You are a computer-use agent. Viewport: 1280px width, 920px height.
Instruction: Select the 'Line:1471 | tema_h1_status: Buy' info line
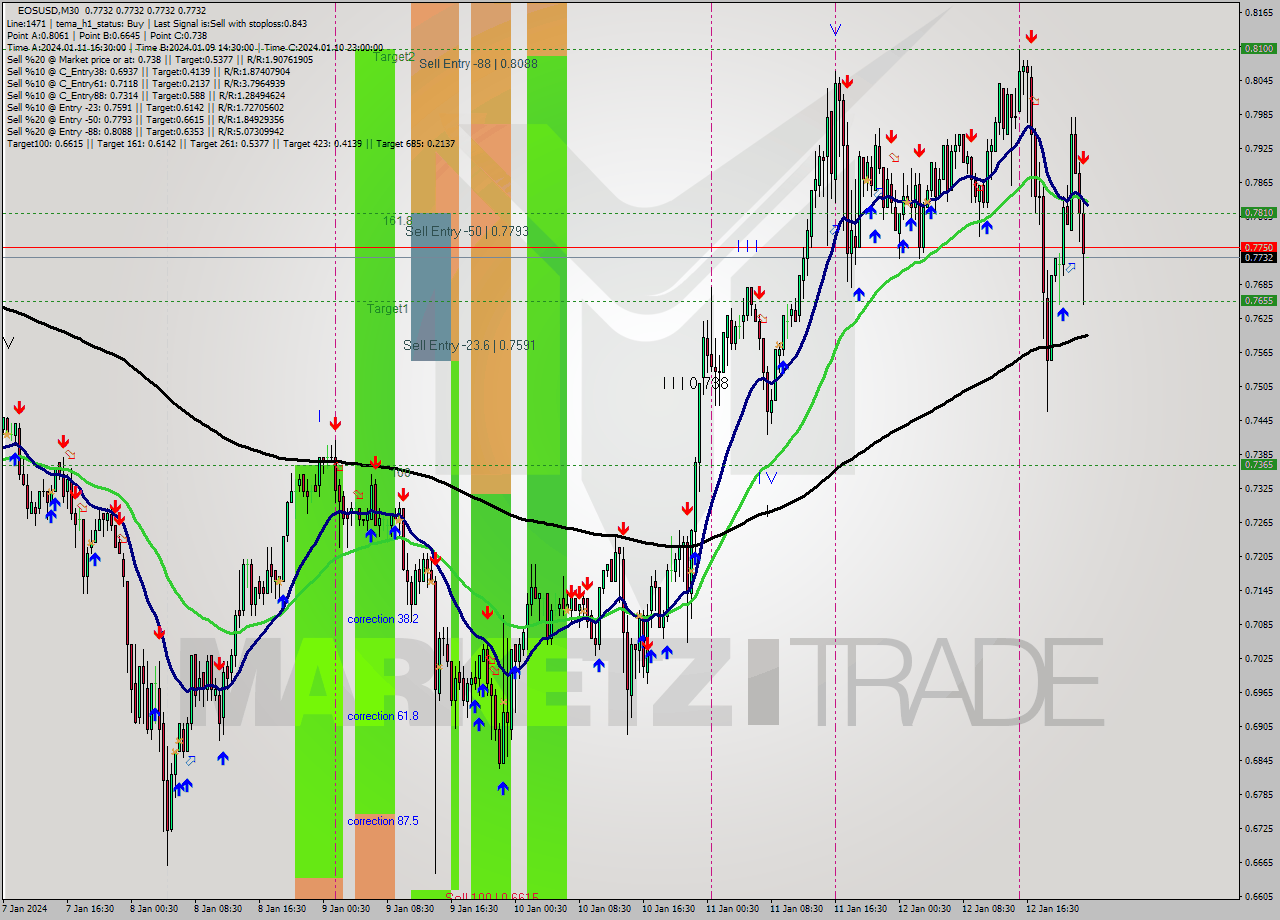pos(157,23)
